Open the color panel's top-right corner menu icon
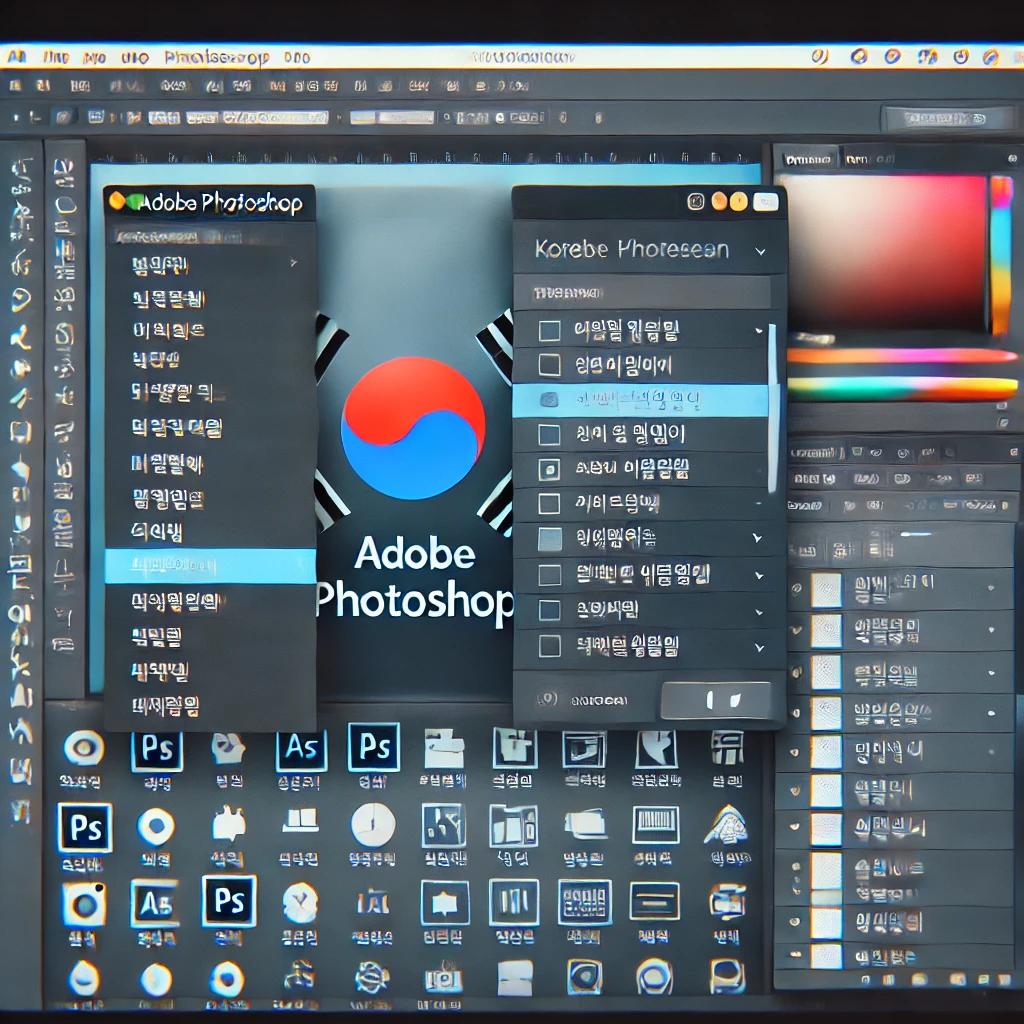Image resolution: width=1024 pixels, height=1024 pixels. (1012, 158)
